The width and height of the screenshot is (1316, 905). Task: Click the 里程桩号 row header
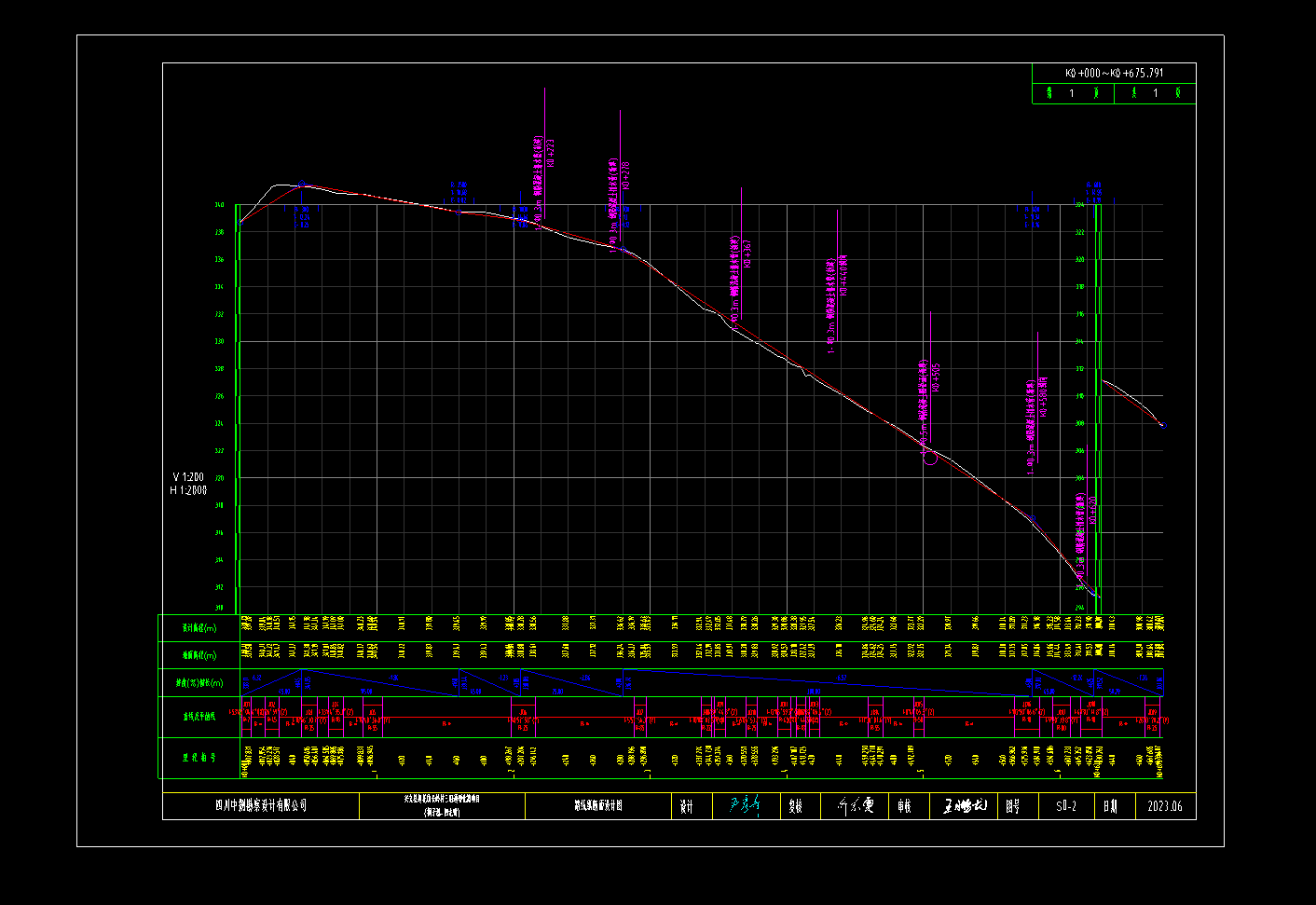tap(199, 758)
